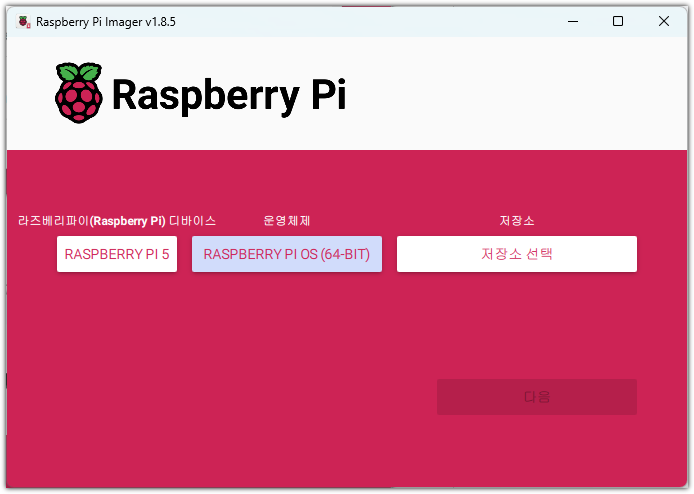Click the 라즈베리파이(Raspberry Pi) 디바이스 label
This screenshot has height=494, width=694.
pyautogui.click(x=117, y=220)
